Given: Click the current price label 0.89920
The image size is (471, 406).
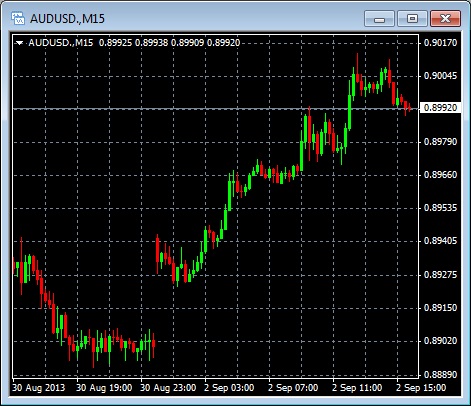Looking at the screenshot, I should [x=440, y=108].
